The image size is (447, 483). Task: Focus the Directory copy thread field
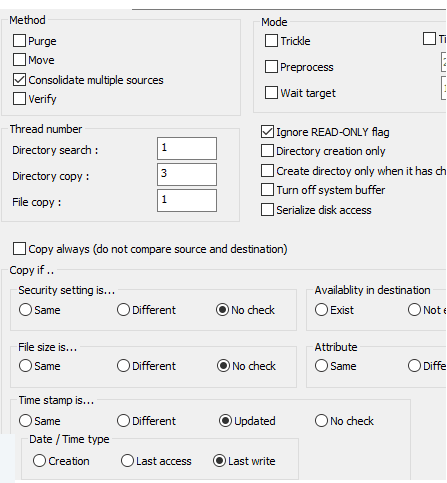[187, 174]
